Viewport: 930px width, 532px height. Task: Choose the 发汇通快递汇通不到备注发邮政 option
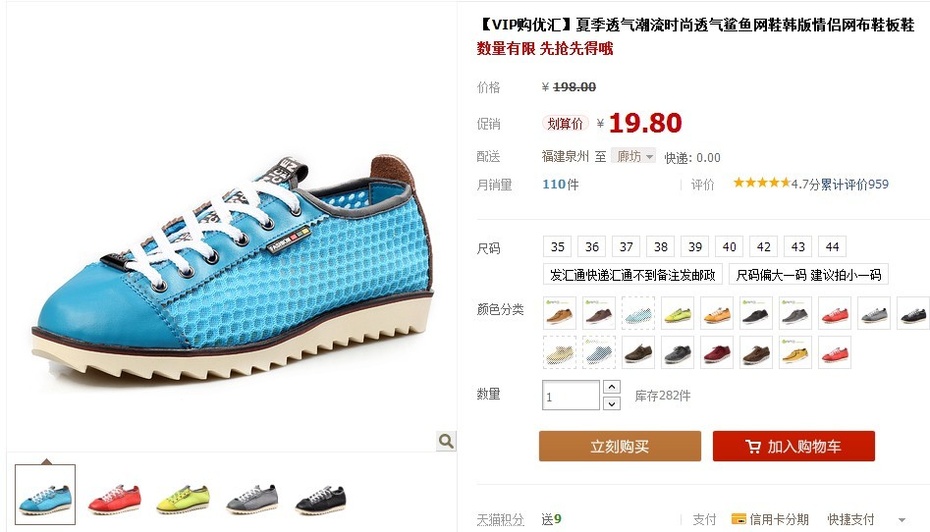(633, 275)
